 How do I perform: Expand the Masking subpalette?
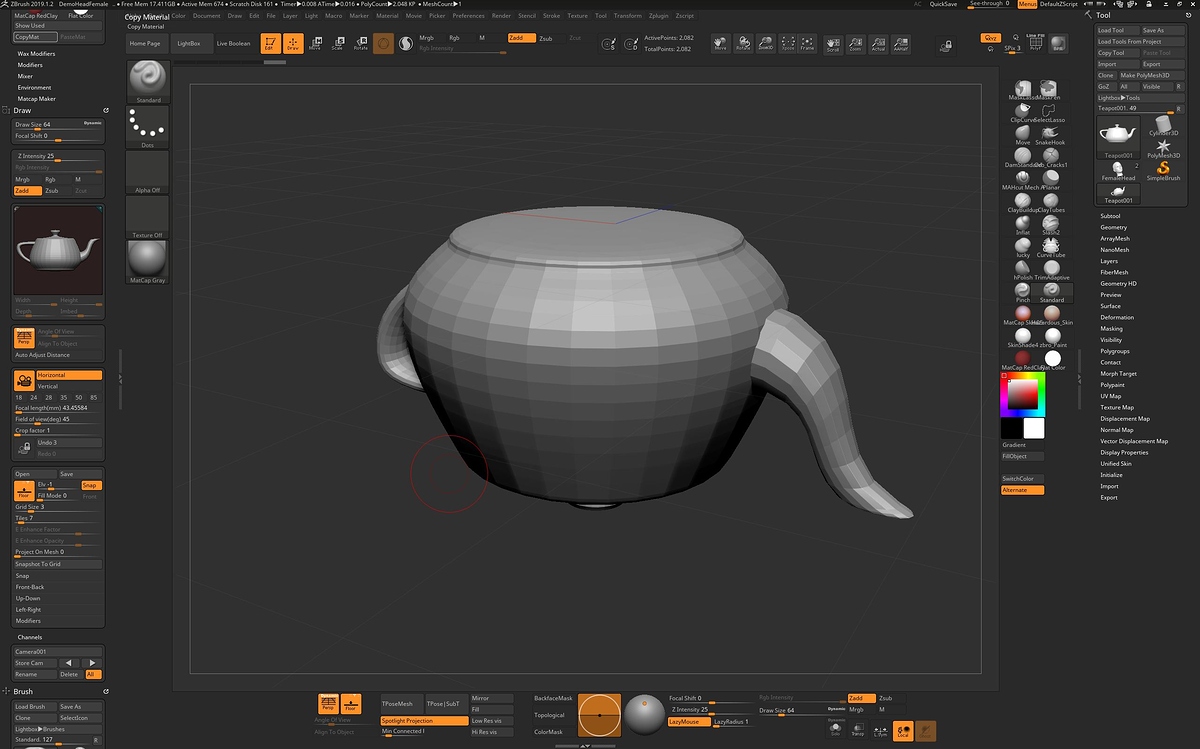point(1112,328)
